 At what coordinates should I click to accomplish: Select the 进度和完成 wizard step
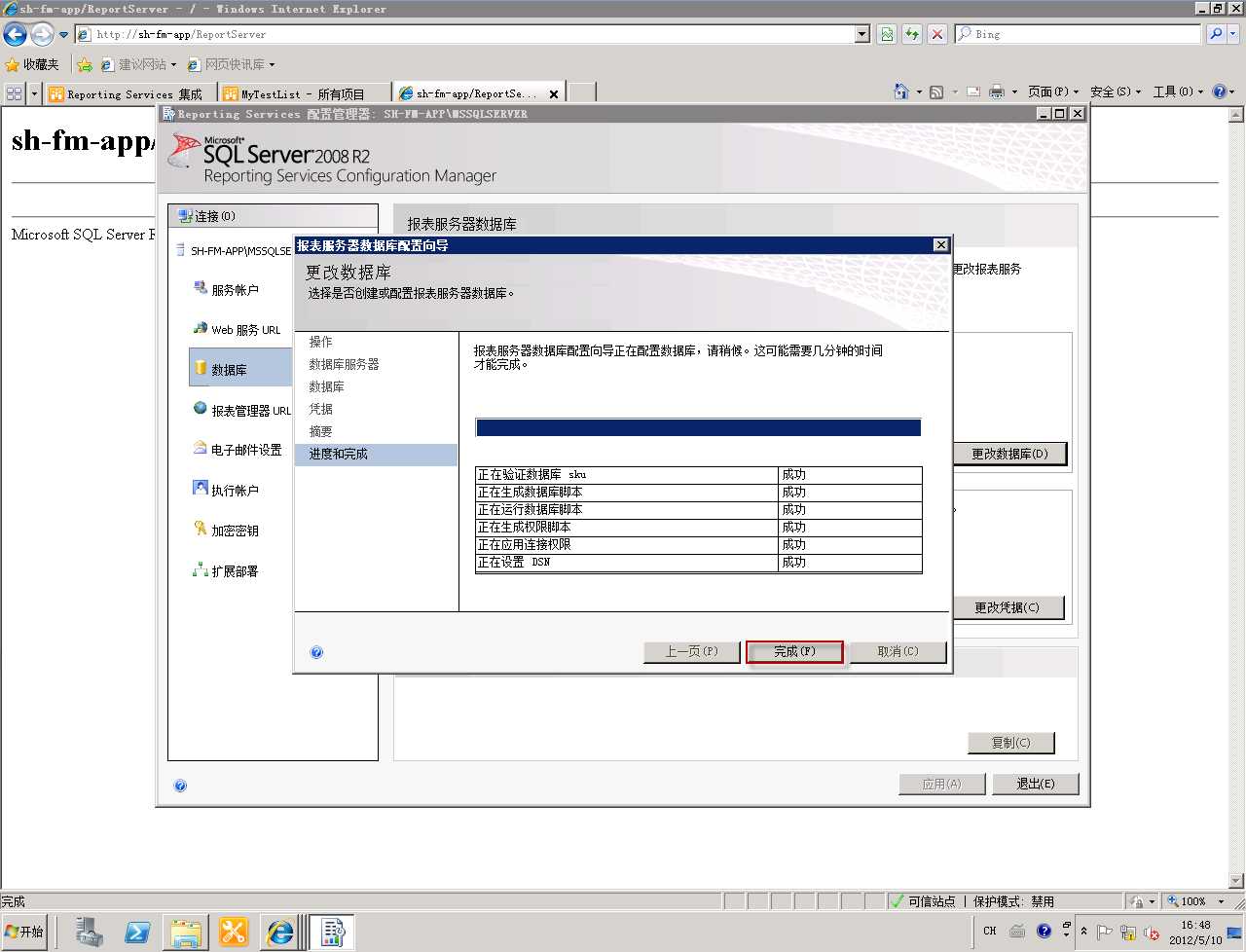click(x=376, y=455)
